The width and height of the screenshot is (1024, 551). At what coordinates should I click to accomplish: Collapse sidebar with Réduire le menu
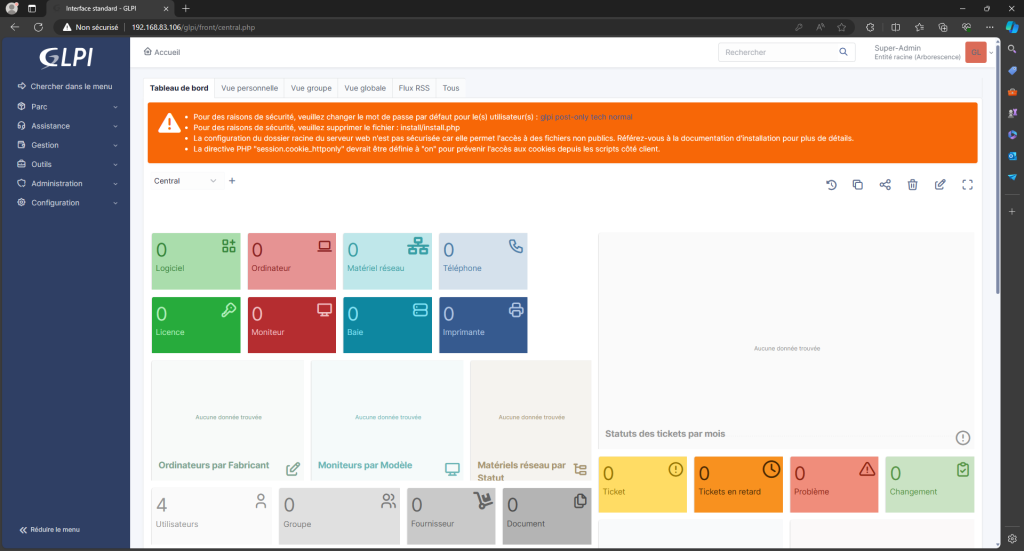click(50, 529)
